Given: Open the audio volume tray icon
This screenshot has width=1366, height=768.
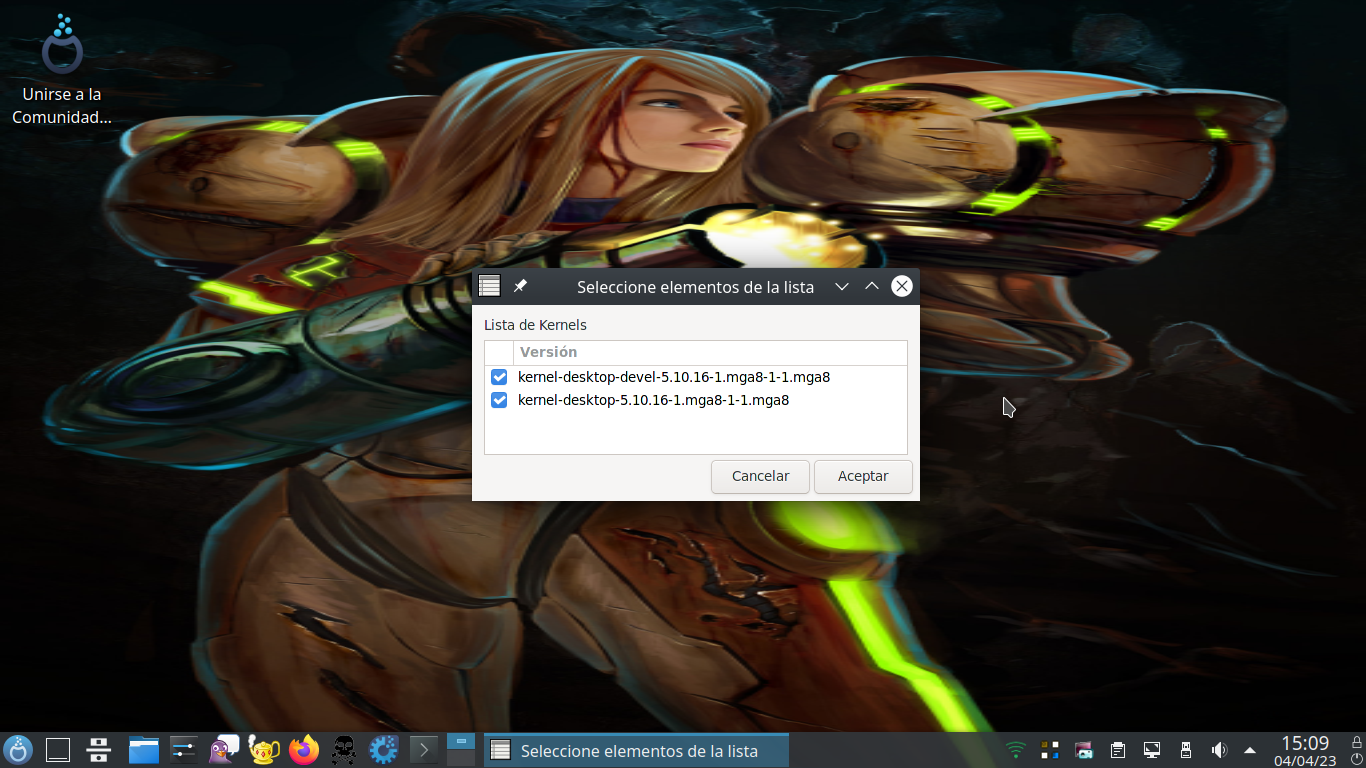Looking at the screenshot, I should point(1219,750).
